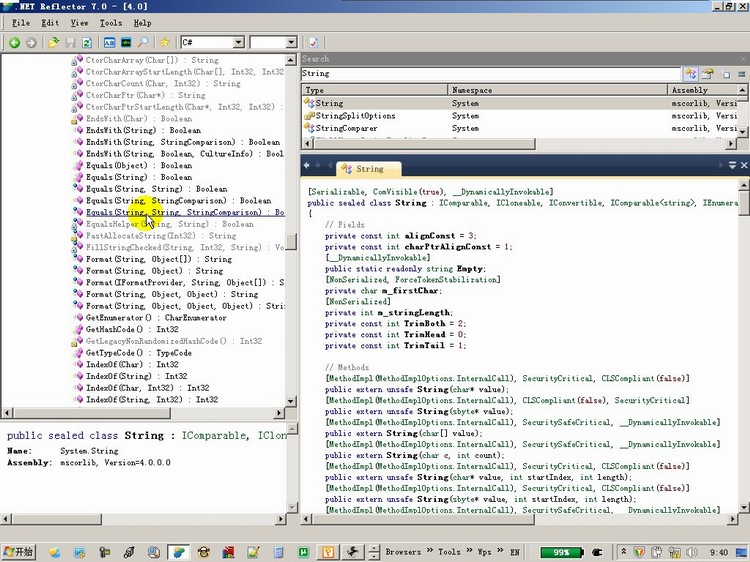This screenshot has height=562, width=750.
Task: Open code pane header dropdown arrow
Action: pos(732,165)
